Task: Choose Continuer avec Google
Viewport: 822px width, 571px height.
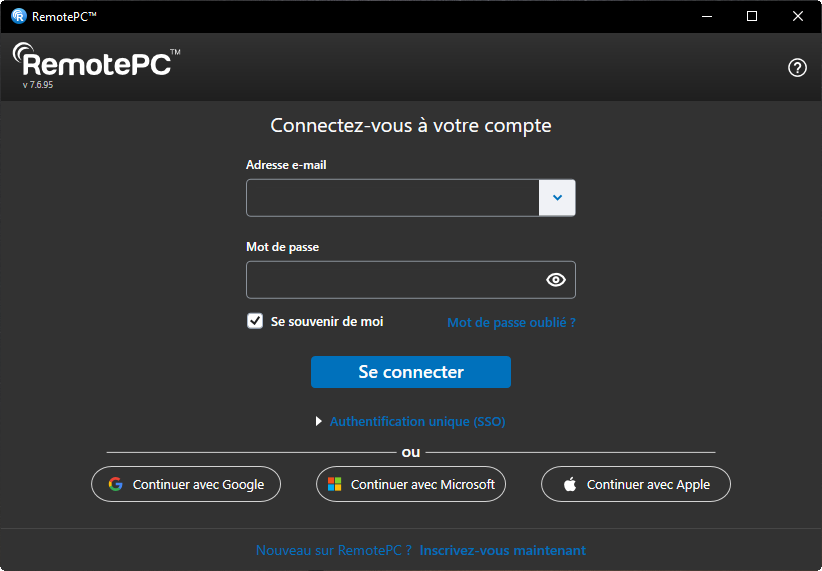Action: (x=186, y=484)
